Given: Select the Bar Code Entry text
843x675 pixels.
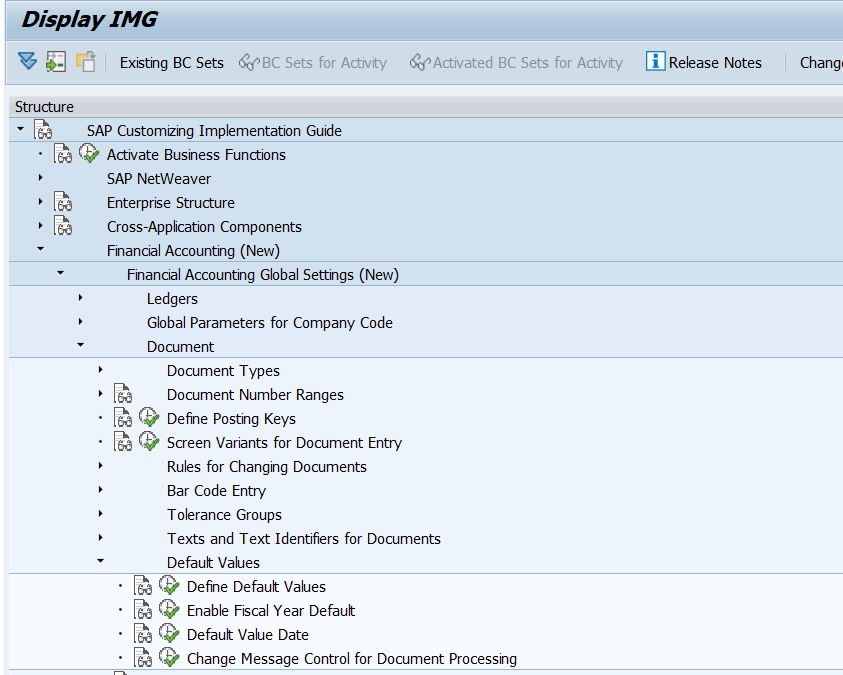Looking at the screenshot, I should [216, 491].
